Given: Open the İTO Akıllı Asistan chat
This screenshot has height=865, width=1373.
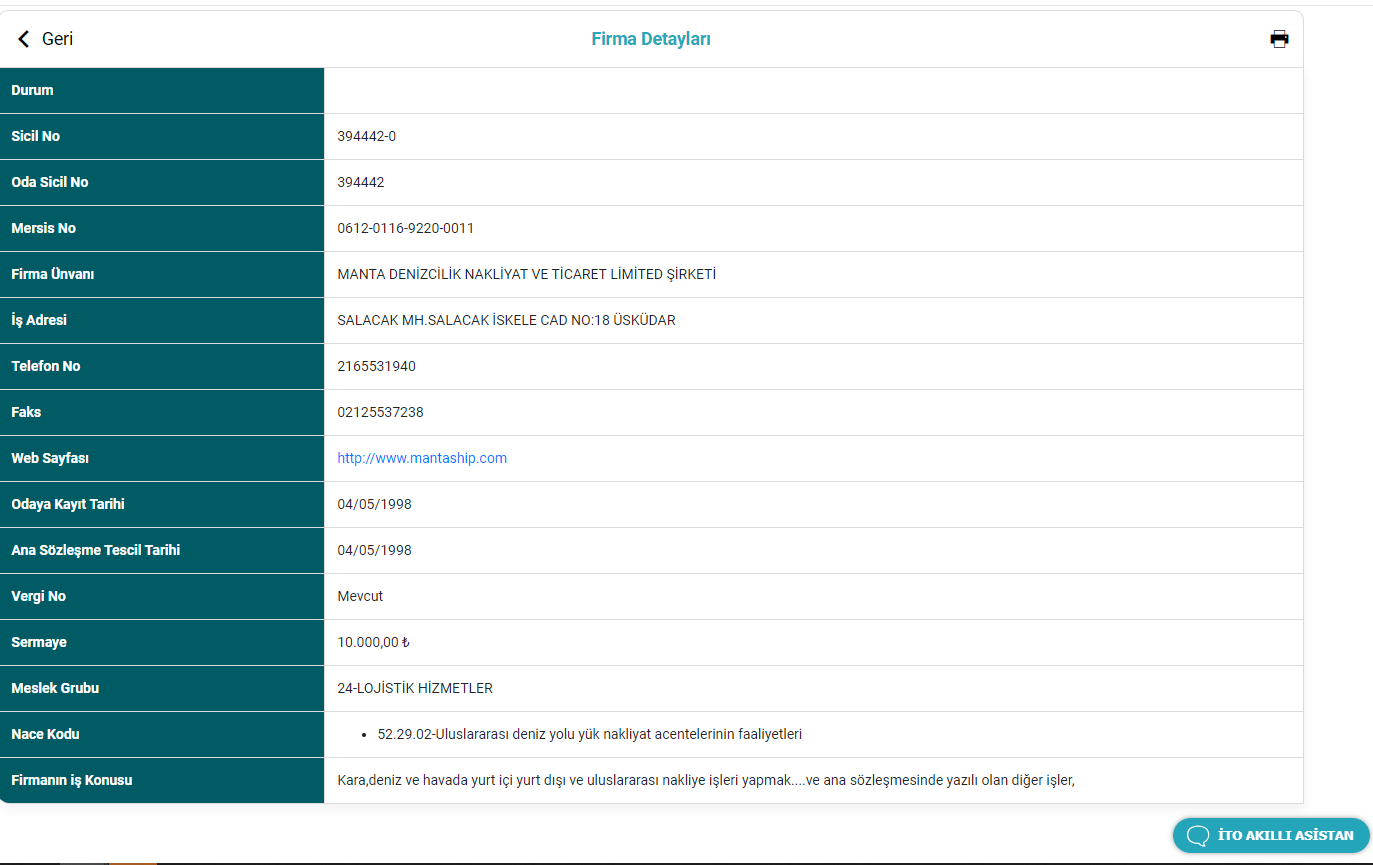Looking at the screenshot, I should pyautogui.click(x=1271, y=835).
